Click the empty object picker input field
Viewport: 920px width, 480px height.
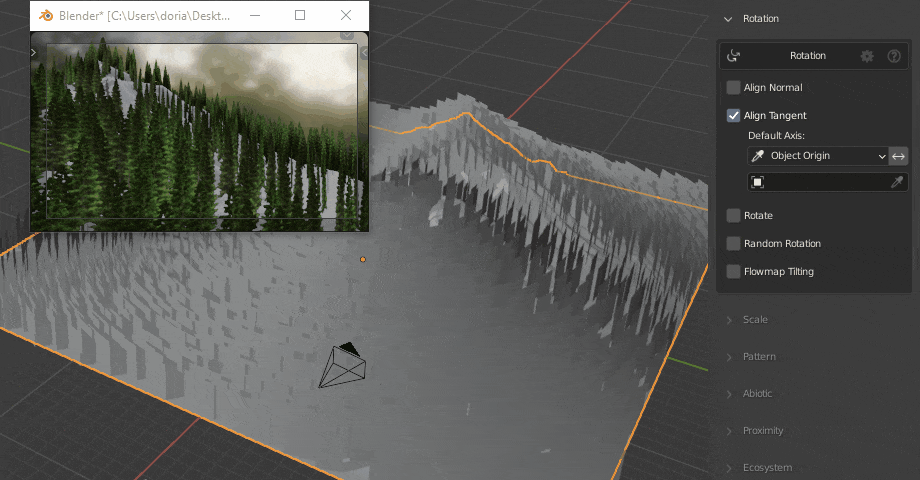tap(828, 182)
